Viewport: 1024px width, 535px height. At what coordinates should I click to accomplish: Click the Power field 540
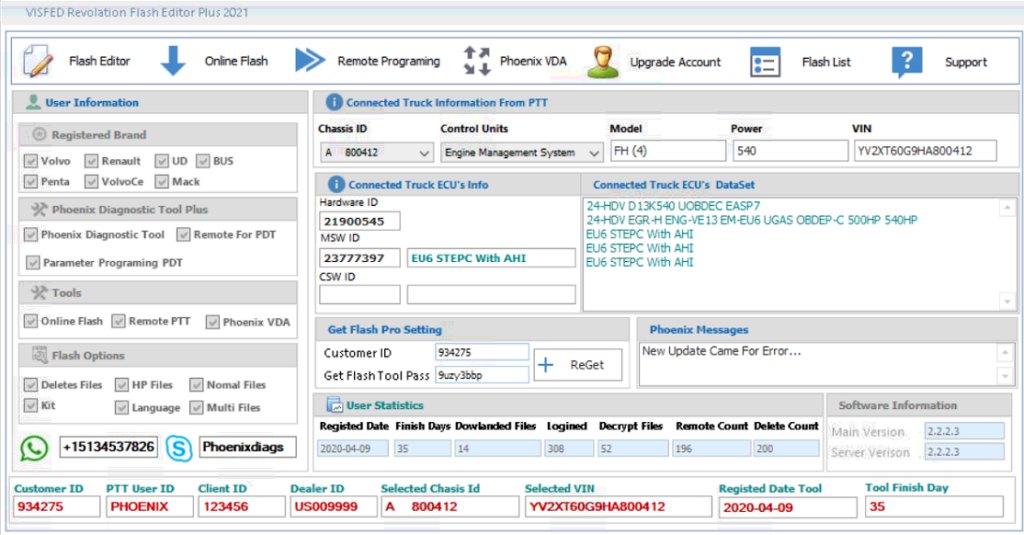(x=790, y=151)
